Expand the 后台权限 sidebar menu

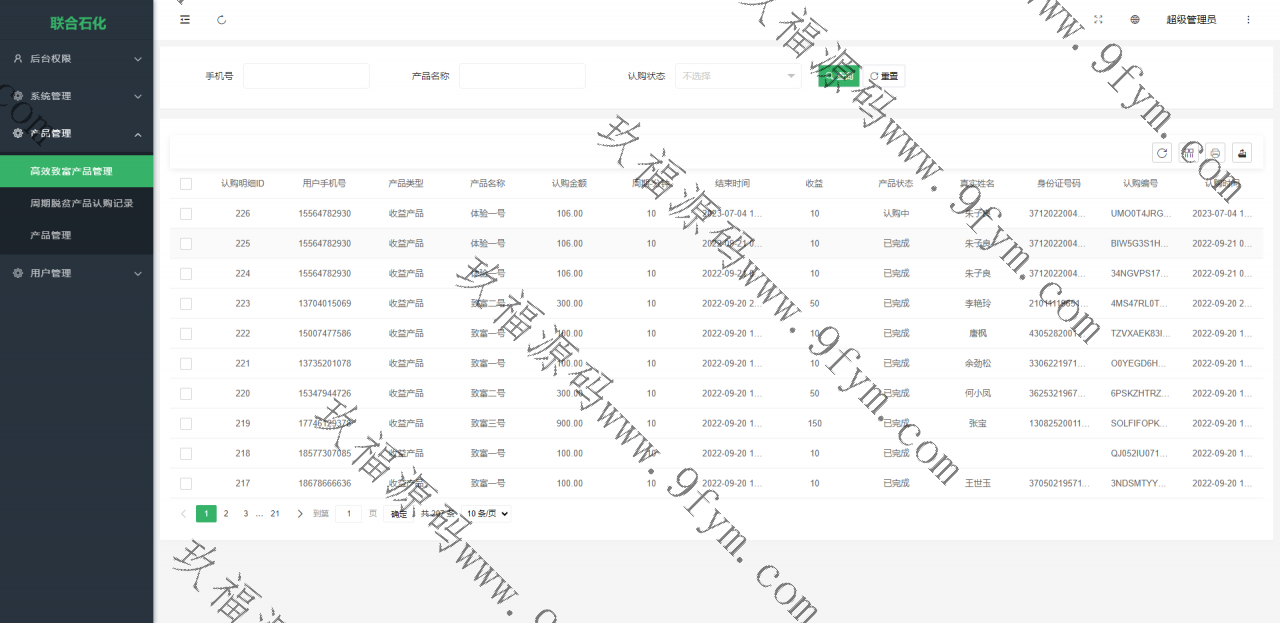click(x=76, y=59)
